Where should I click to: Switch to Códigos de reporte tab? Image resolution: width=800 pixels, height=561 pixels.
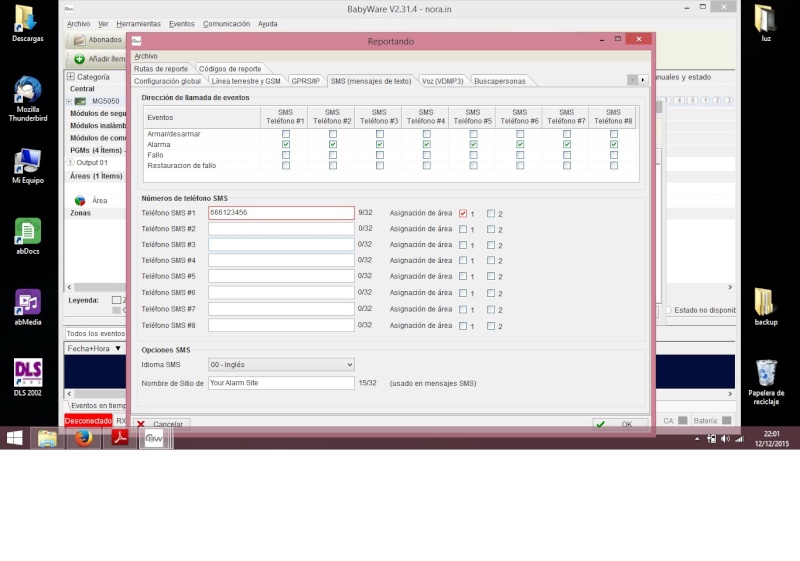(x=230, y=69)
